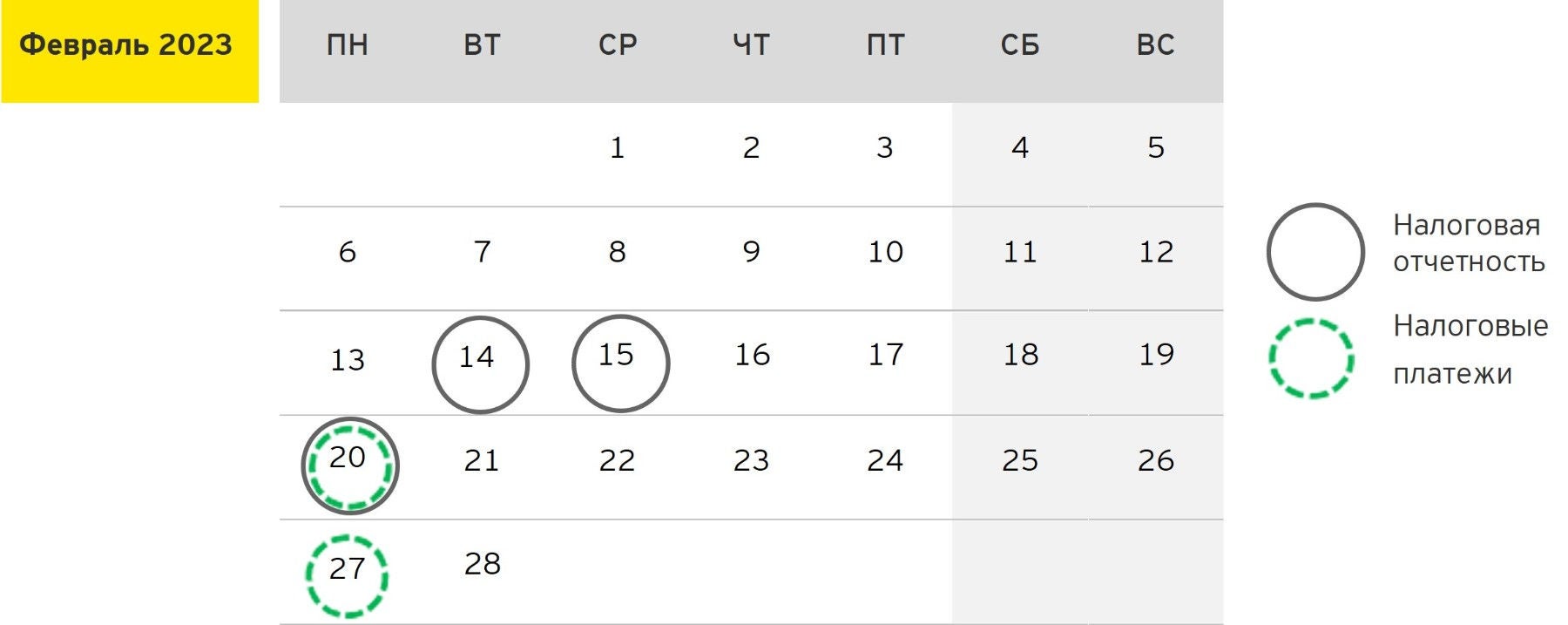Choose date 18 in the weekend column

(x=1020, y=355)
